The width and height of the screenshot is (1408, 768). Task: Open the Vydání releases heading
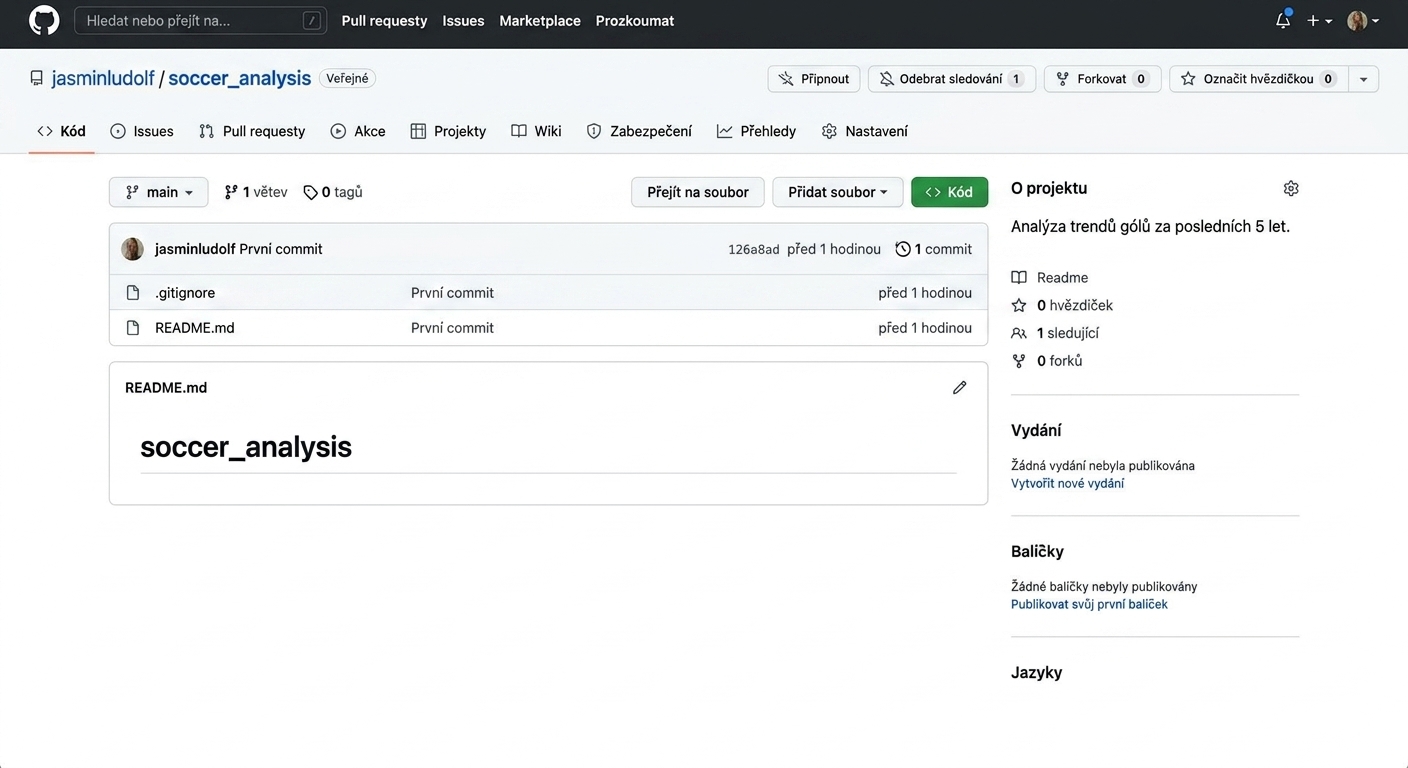(x=1036, y=430)
